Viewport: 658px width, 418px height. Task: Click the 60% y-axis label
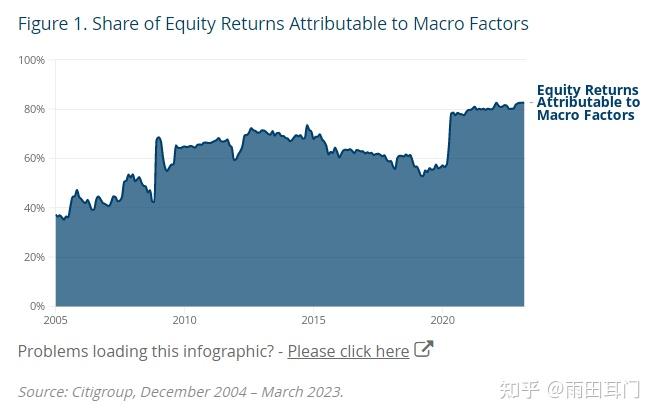point(34,158)
